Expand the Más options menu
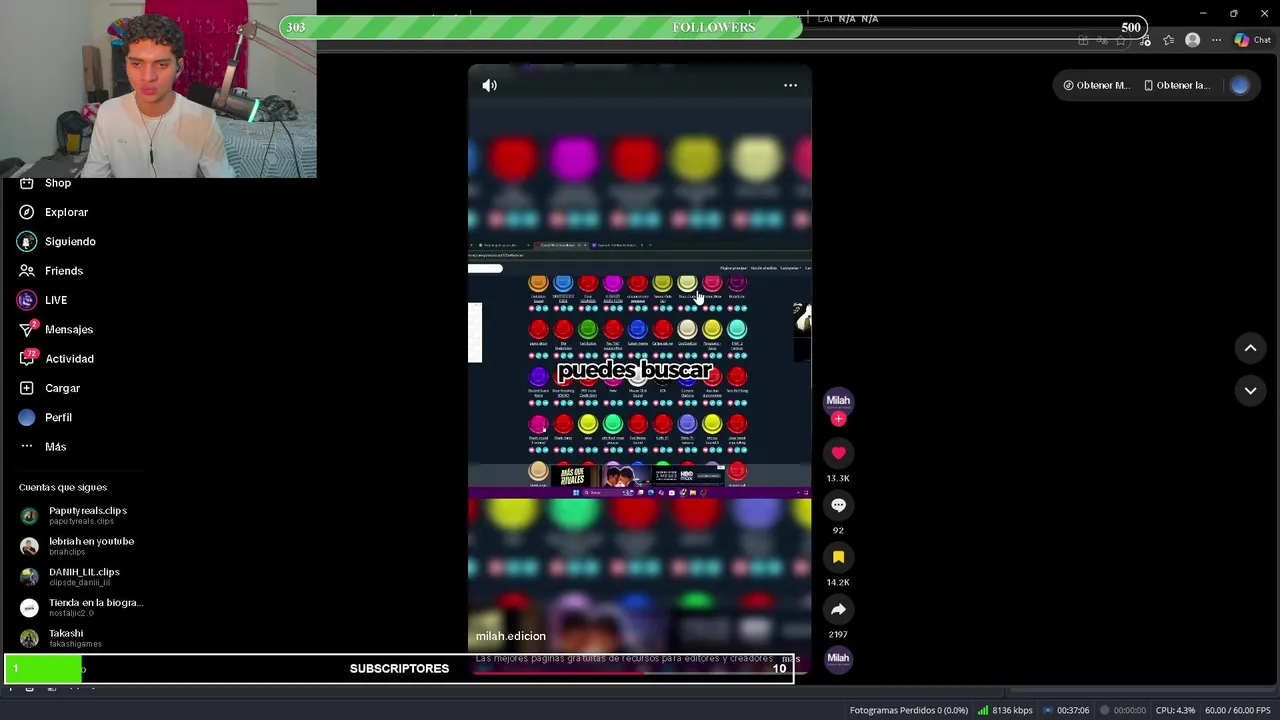The image size is (1280, 720). [x=42, y=447]
